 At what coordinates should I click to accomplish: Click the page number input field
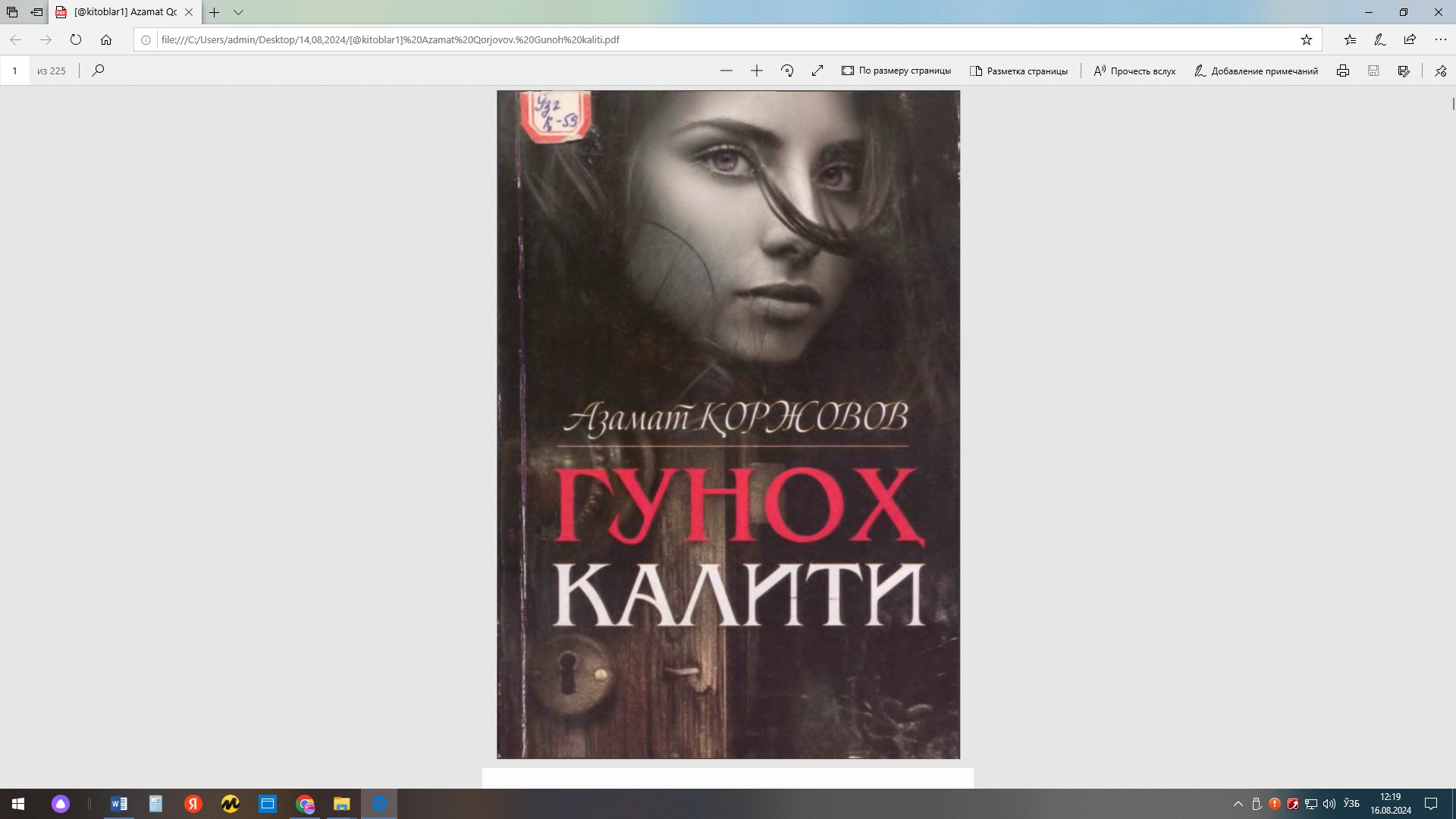click(x=14, y=71)
